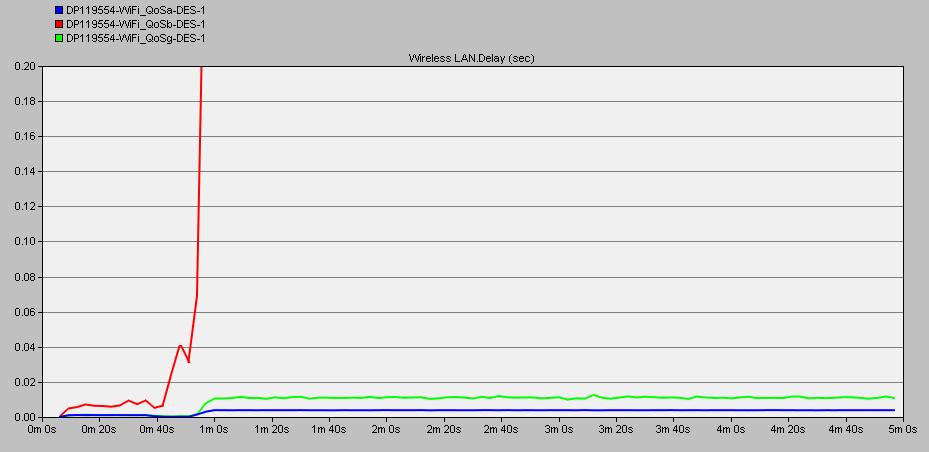Click the Wireless LAN.Delay (sec) chart title
The image size is (929, 452).
(x=472, y=58)
